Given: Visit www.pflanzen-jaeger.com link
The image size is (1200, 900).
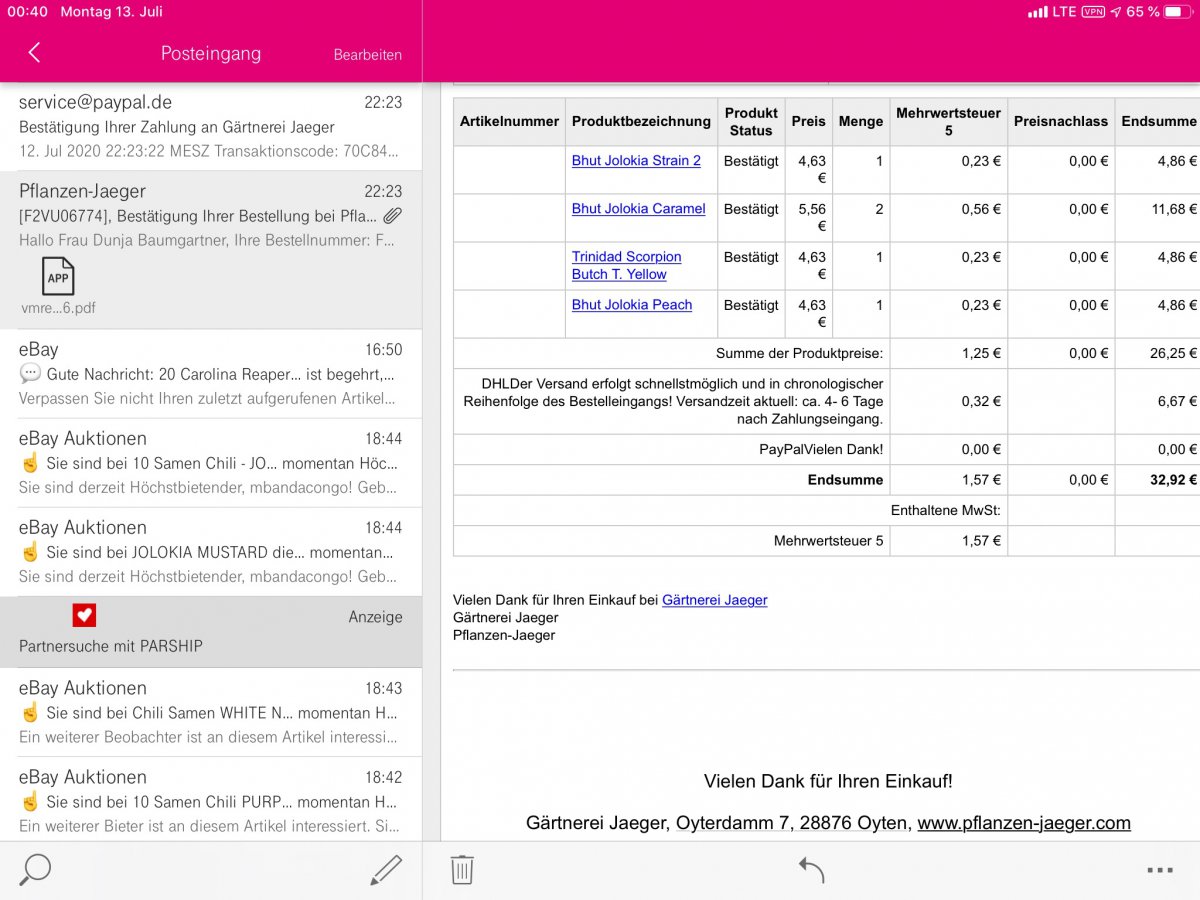Looking at the screenshot, I should pos(1024,823).
